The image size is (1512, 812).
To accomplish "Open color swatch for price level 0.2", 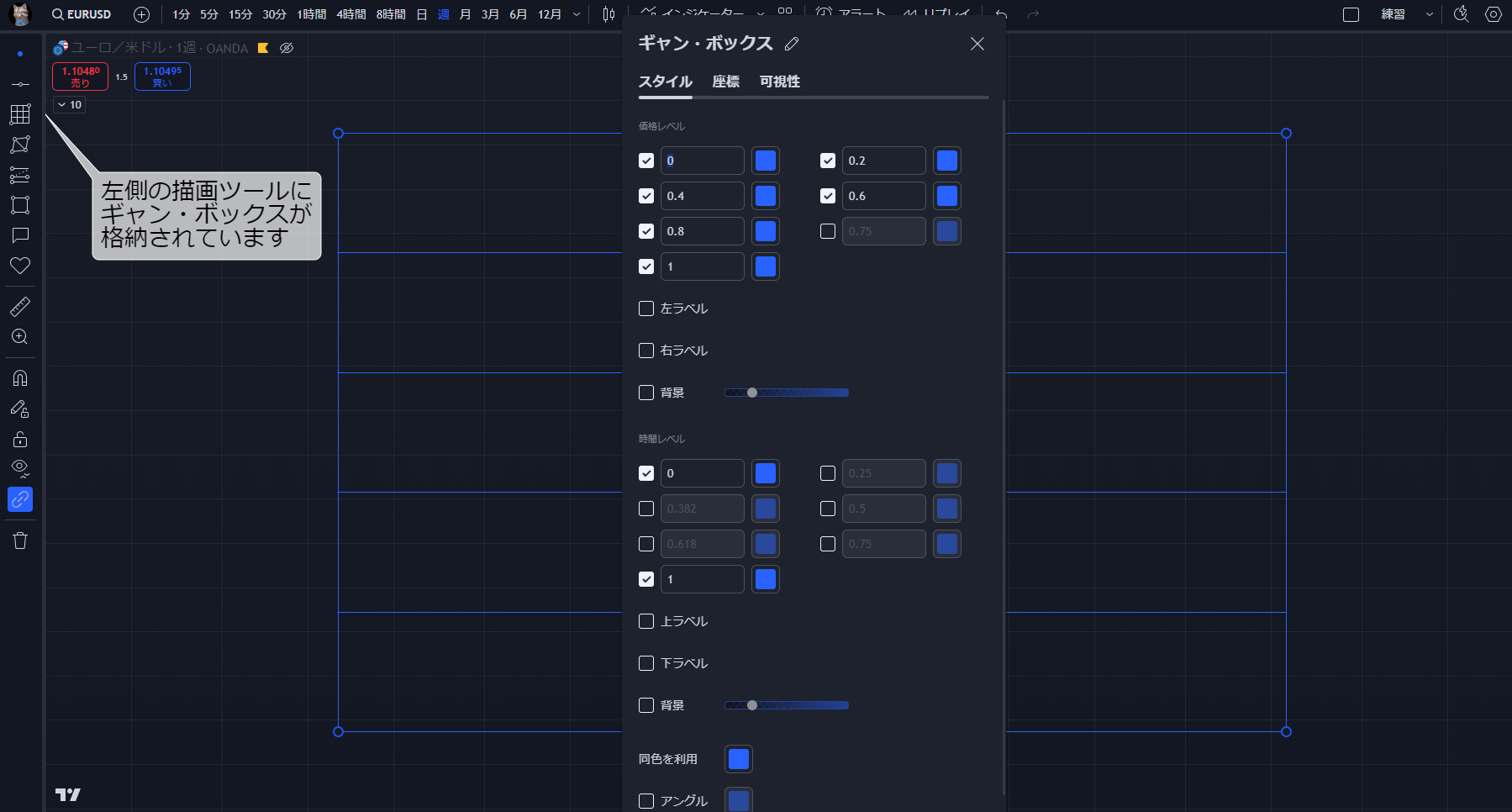I will [x=947, y=161].
